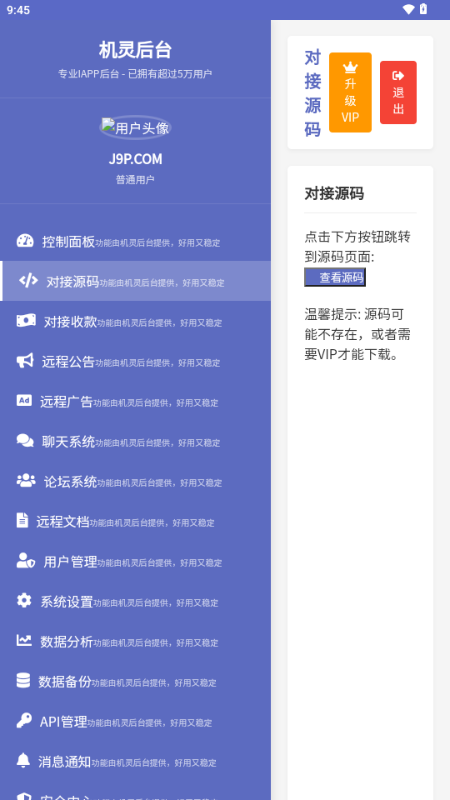
Task: Click the API key icon
Action: [x=24, y=720]
